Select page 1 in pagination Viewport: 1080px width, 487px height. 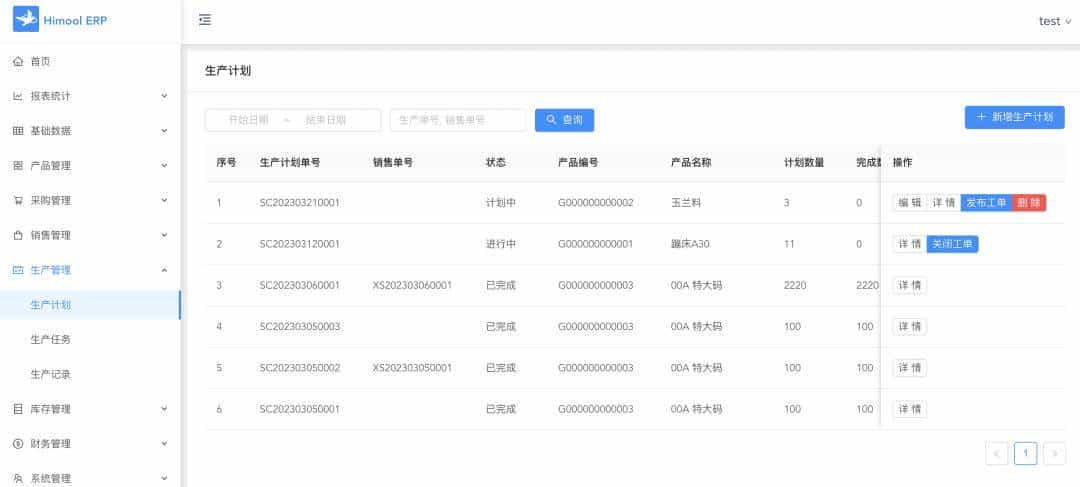click(x=1026, y=453)
